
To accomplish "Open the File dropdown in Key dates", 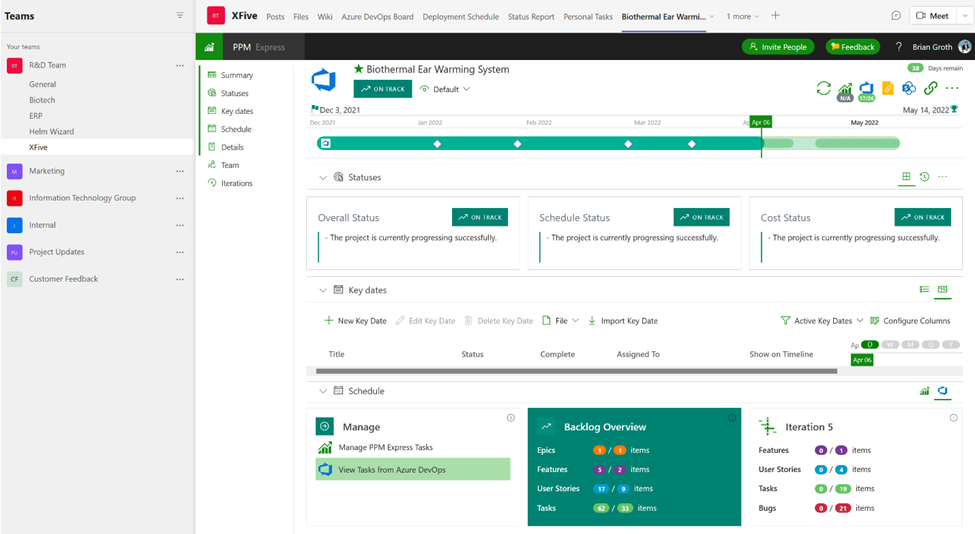I will click(560, 321).
